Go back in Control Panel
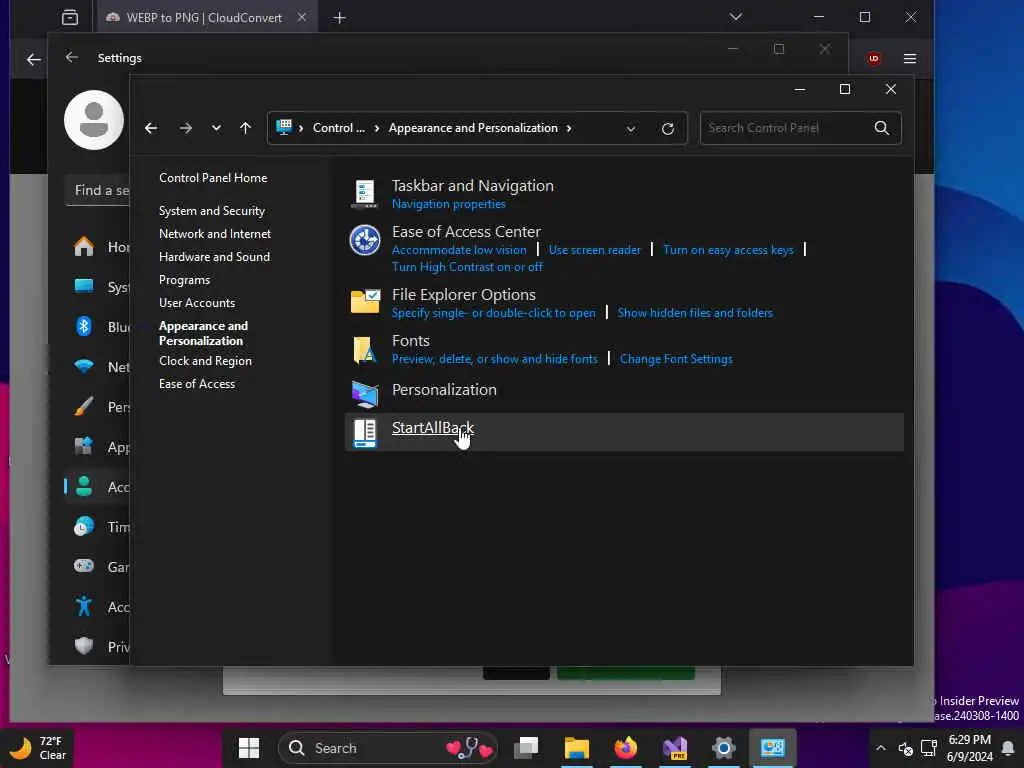Viewport: 1024px width, 768px height. [151, 128]
